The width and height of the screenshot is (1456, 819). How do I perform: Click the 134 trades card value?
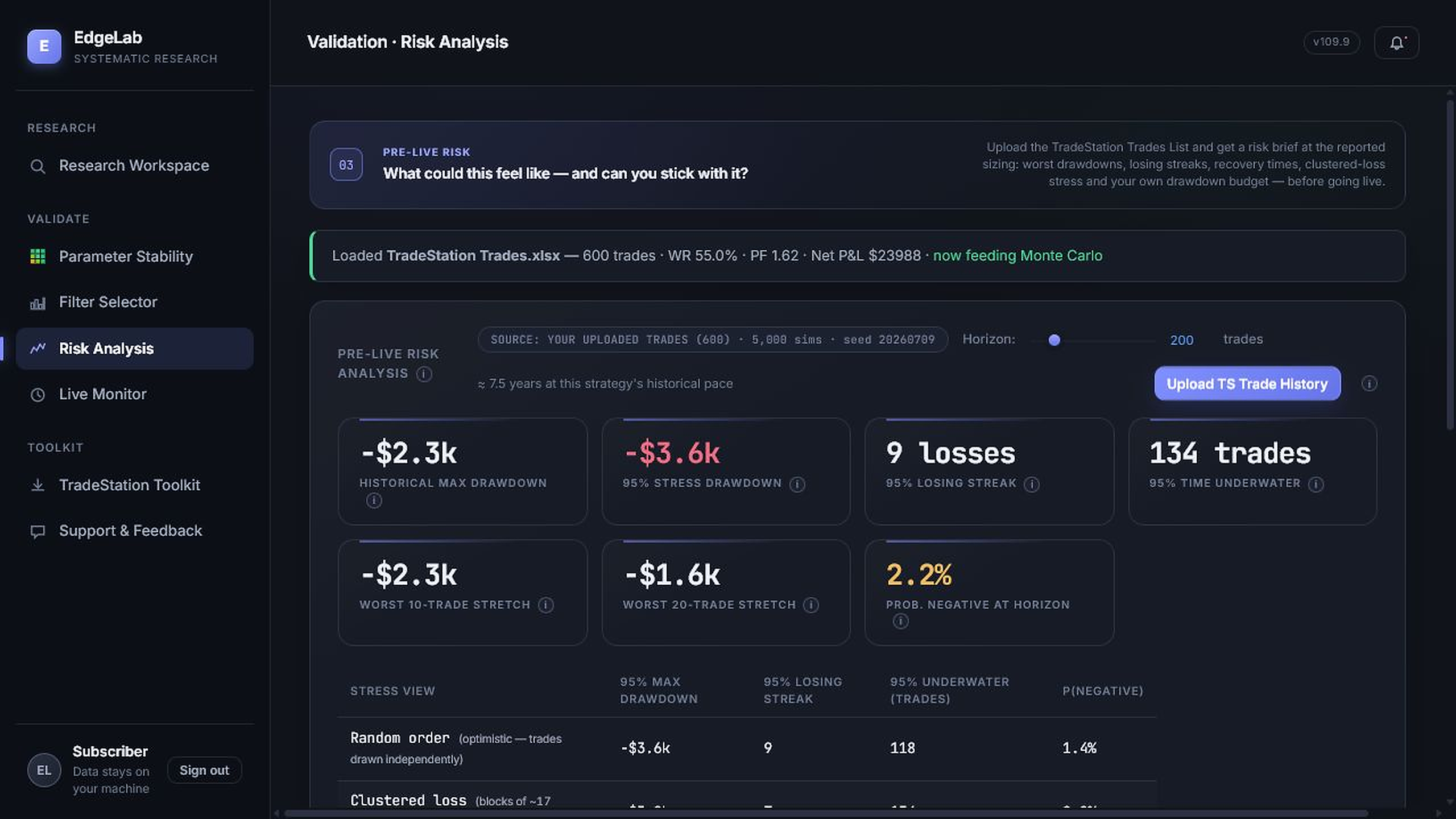point(1230,453)
